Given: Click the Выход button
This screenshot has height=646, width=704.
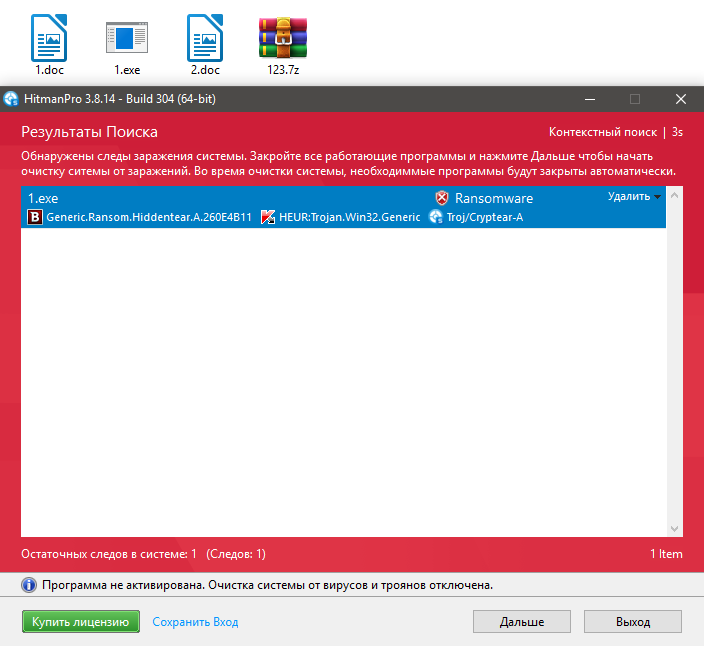Looking at the screenshot, I should (x=633, y=622).
